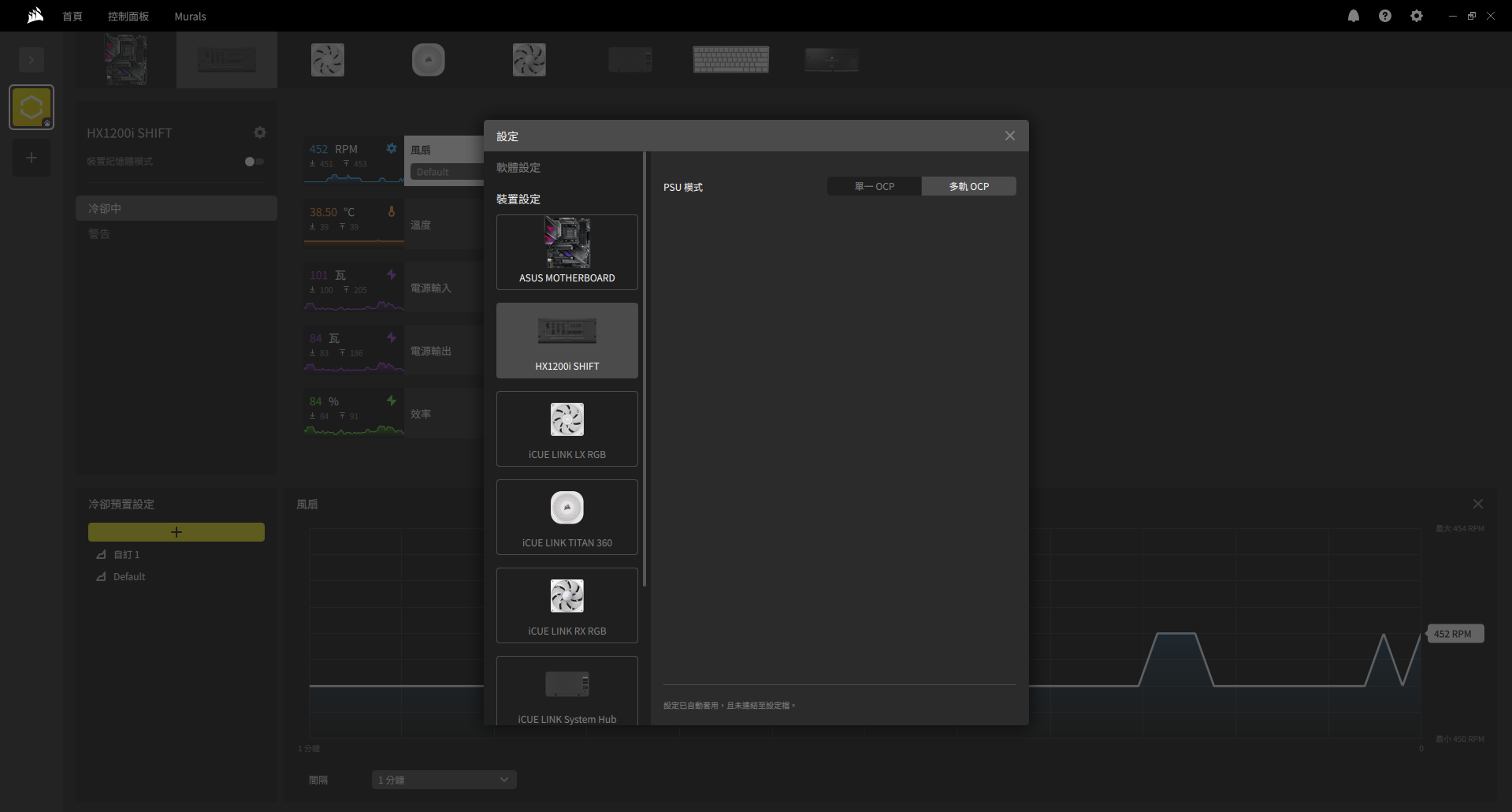
Task: Open the global settings gear icon
Action: (1416, 16)
